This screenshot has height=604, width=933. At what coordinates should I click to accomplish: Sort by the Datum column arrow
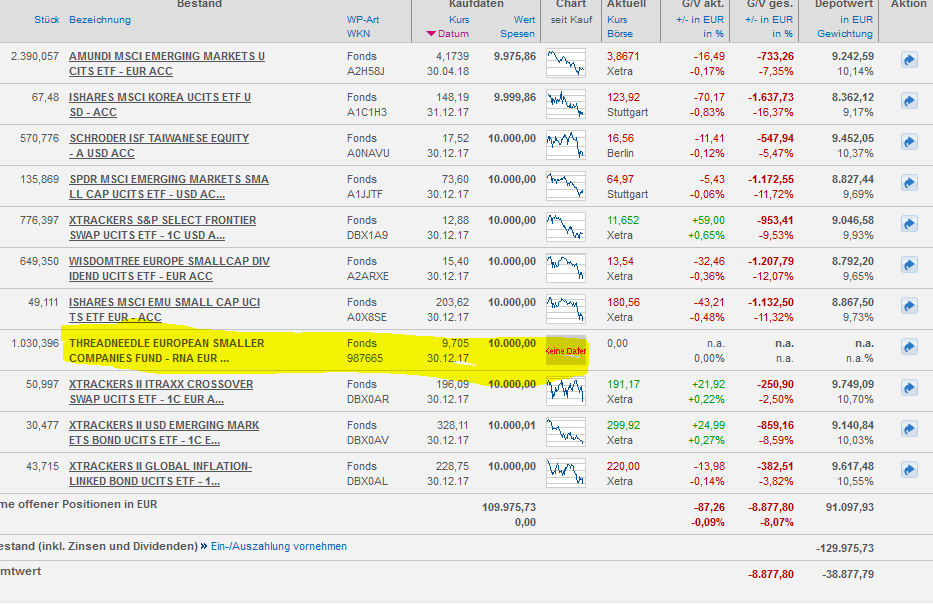[x=431, y=34]
